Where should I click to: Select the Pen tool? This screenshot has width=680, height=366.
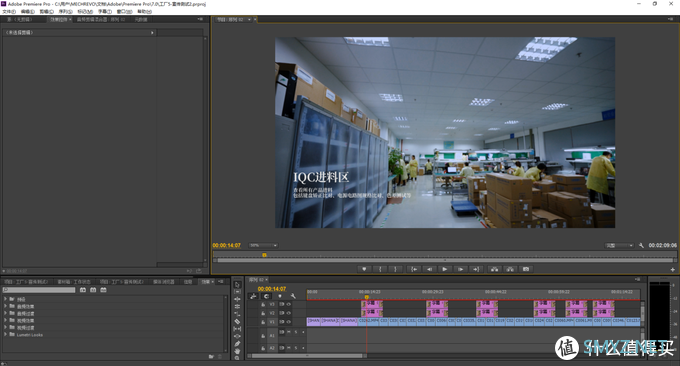(x=237, y=343)
